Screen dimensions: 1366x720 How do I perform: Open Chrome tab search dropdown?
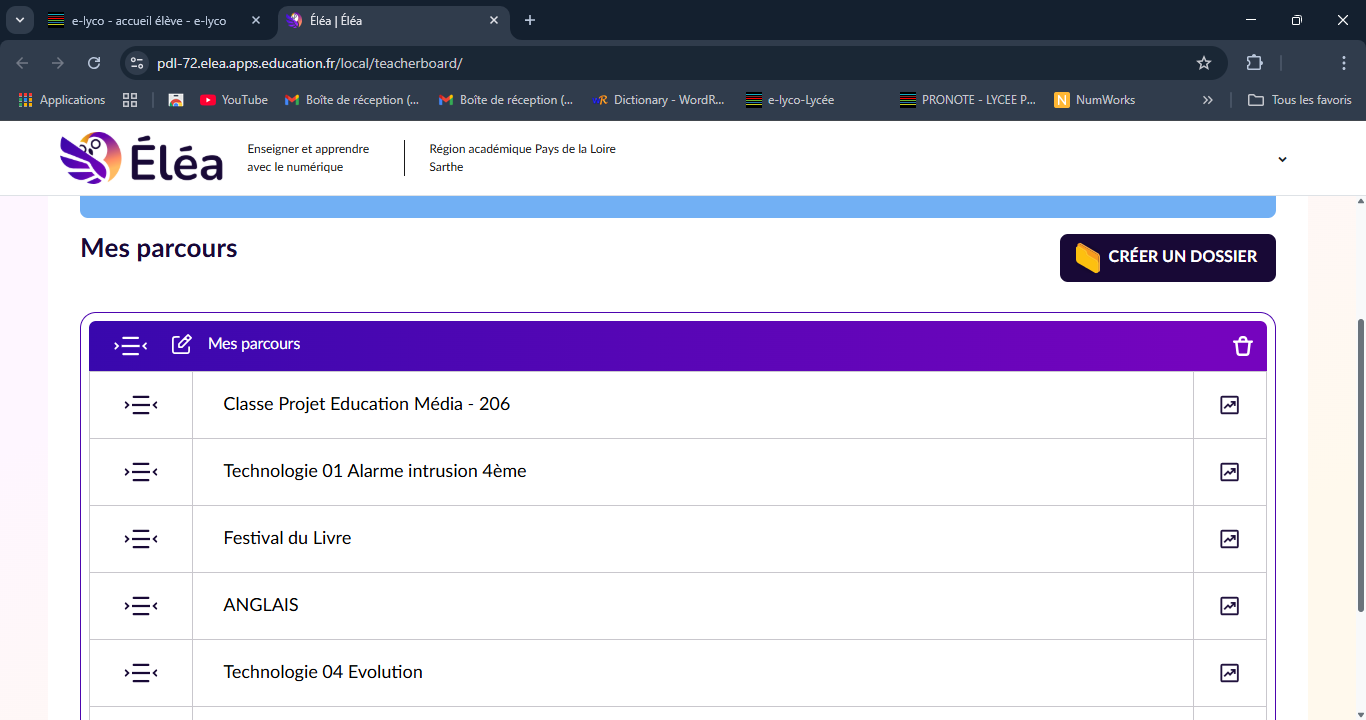[19, 20]
